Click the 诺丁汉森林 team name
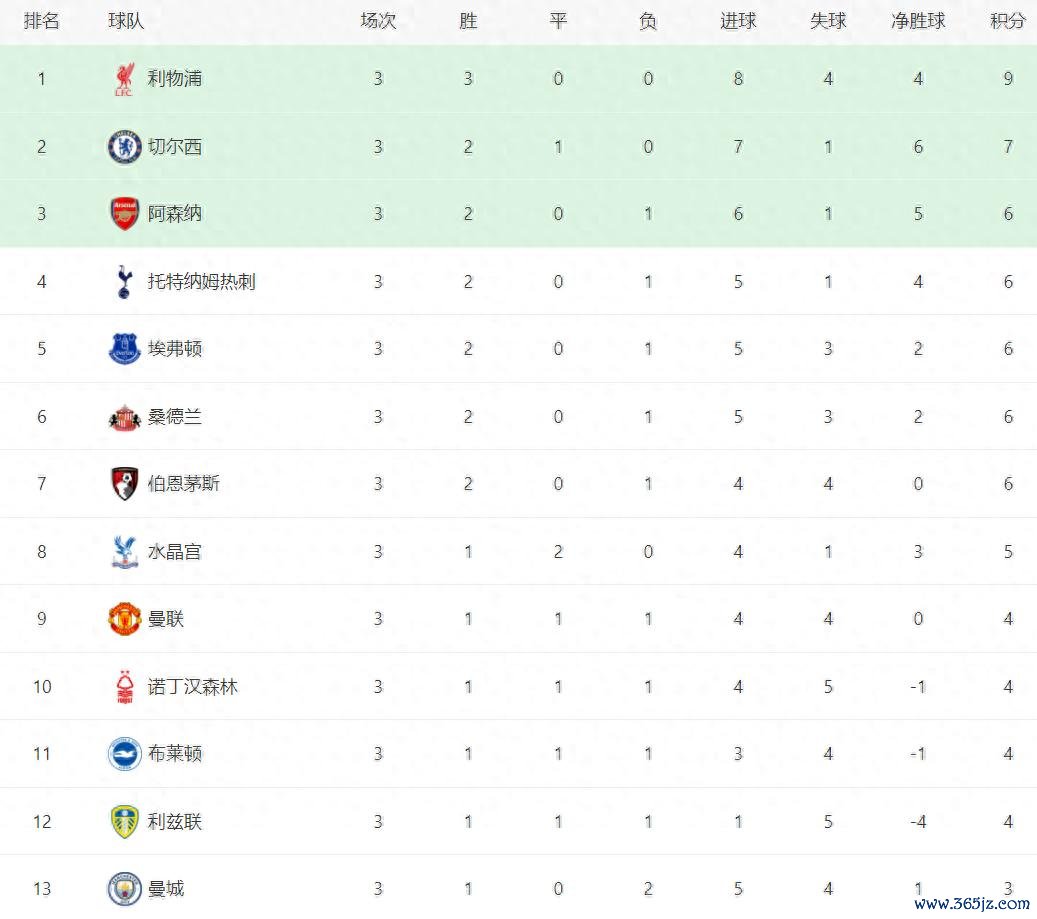This screenshot has width=1037, height=919. (193, 687)
